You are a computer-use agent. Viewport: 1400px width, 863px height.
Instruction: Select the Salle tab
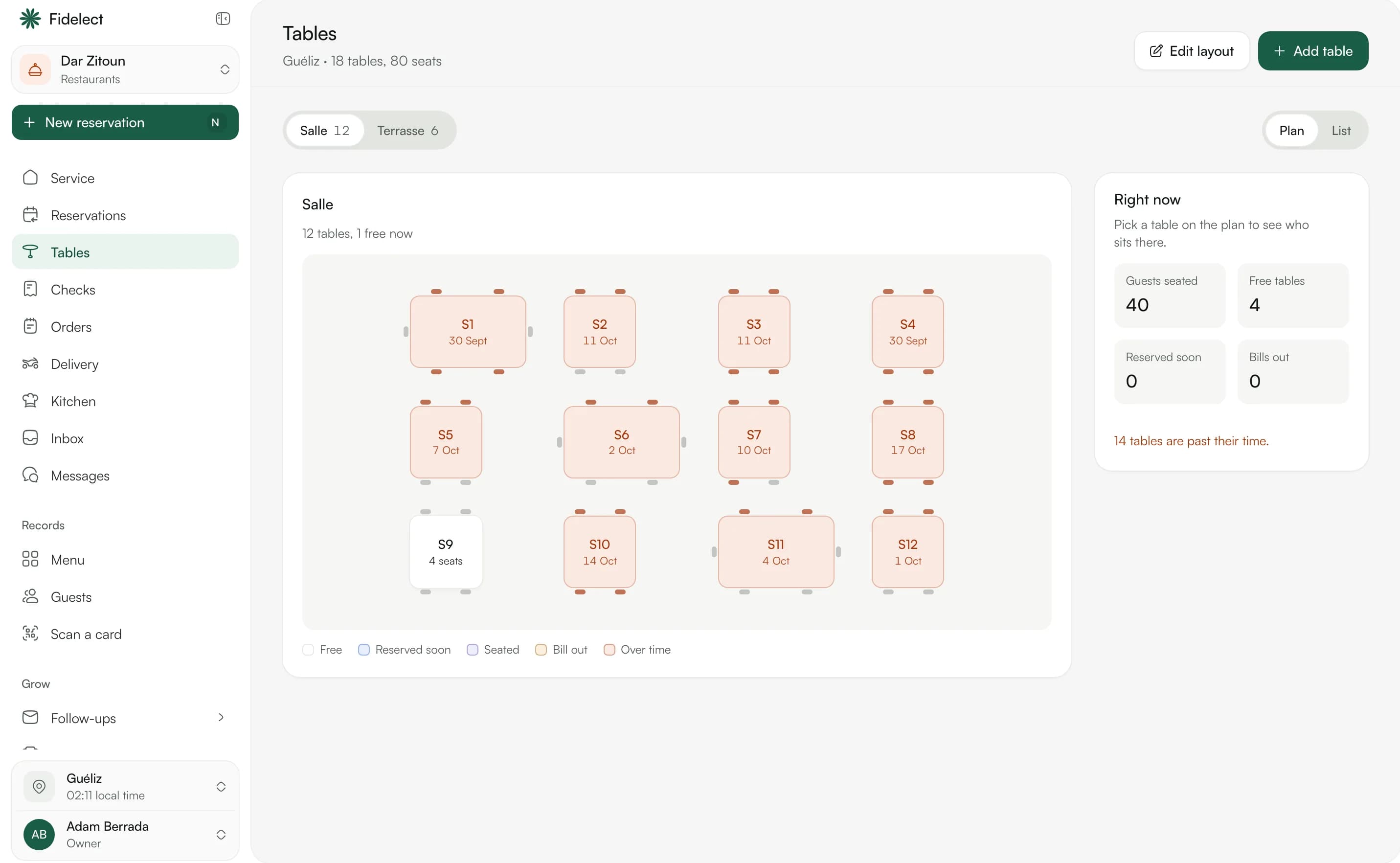coord(324,130)
